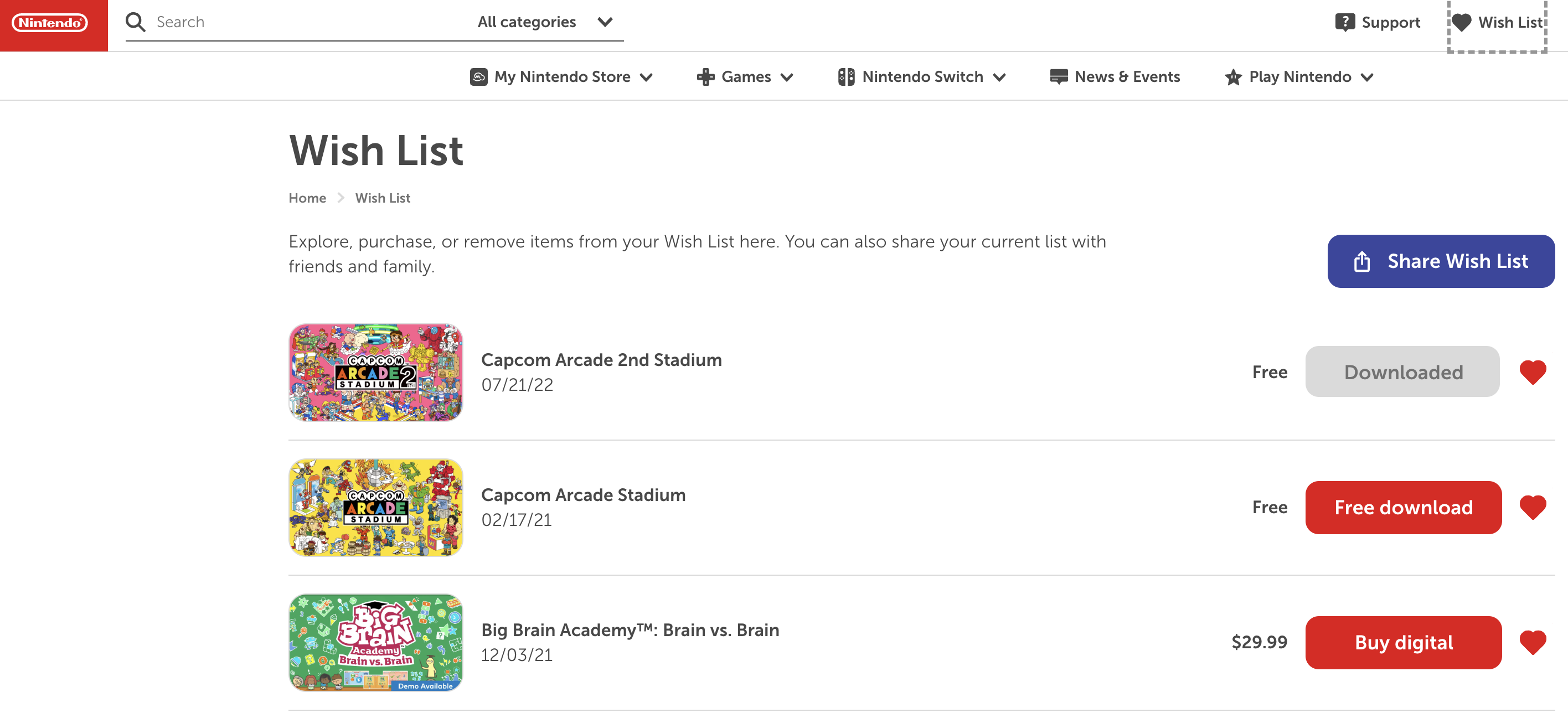Unfavorite Big Brain Academy heart
Viewport: 1568px width, 723px height.
coord(1532,642)
